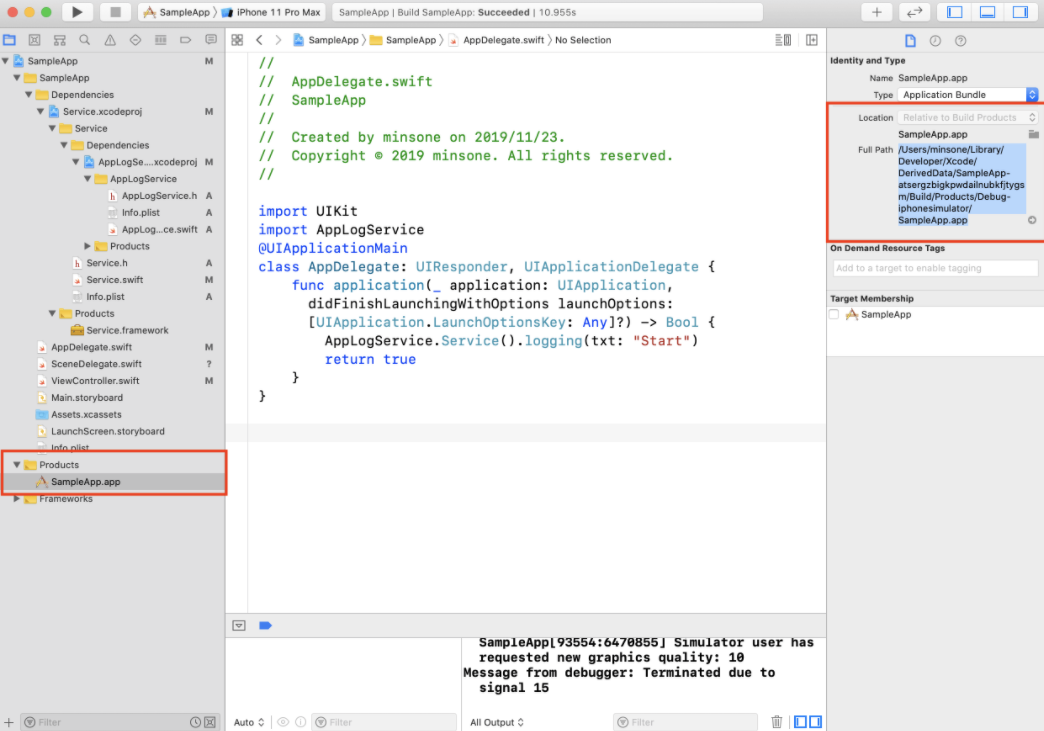Select AppLogService.h header
The image size is (1044, 731).
coord(159,196)
